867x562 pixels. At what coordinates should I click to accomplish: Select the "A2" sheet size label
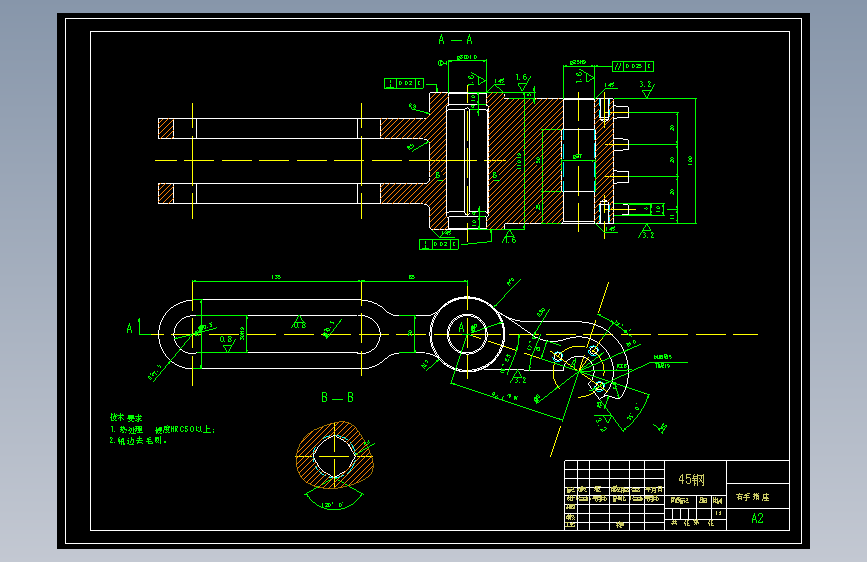758,518
